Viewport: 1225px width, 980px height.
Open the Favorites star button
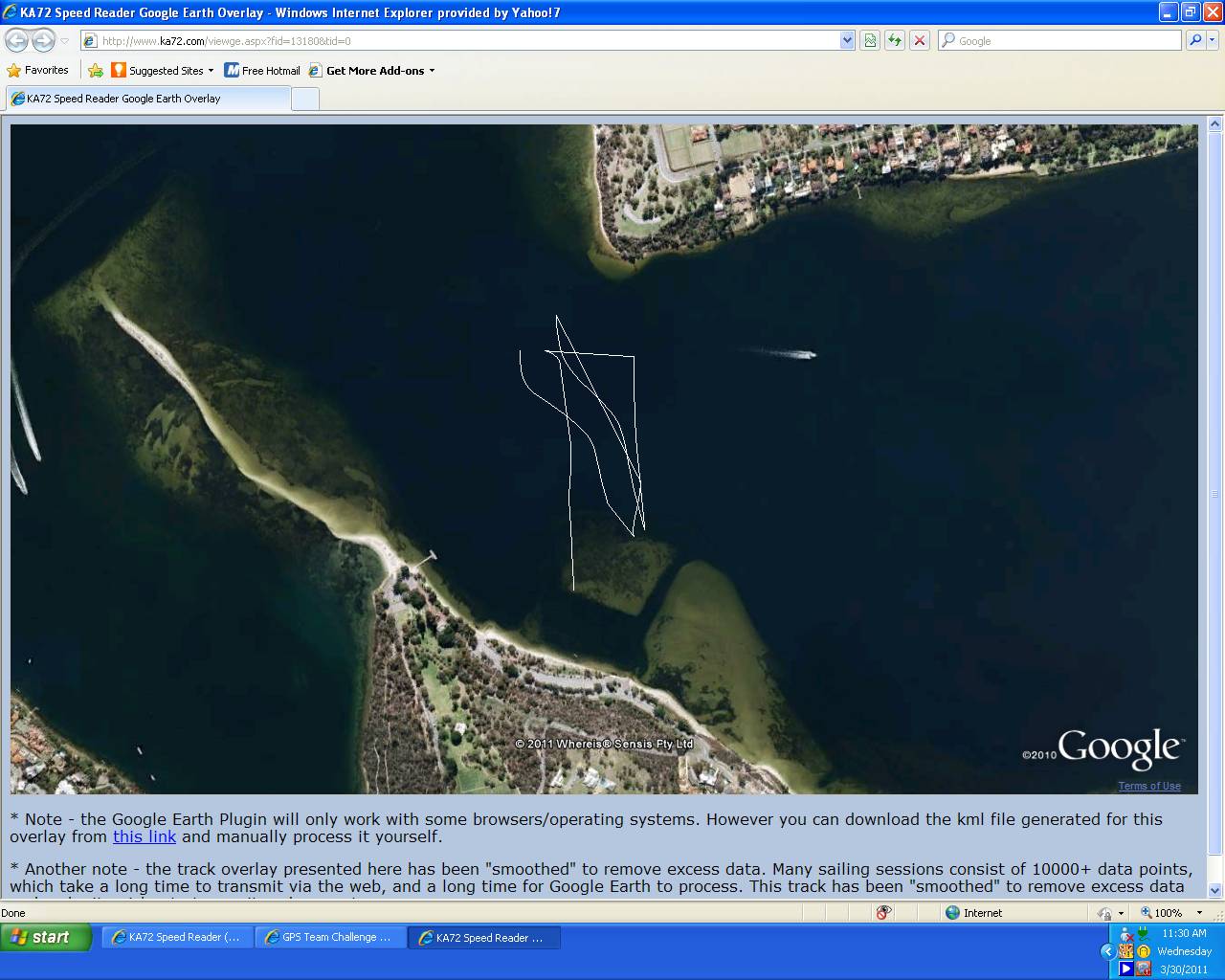click(x=38, y=71)
